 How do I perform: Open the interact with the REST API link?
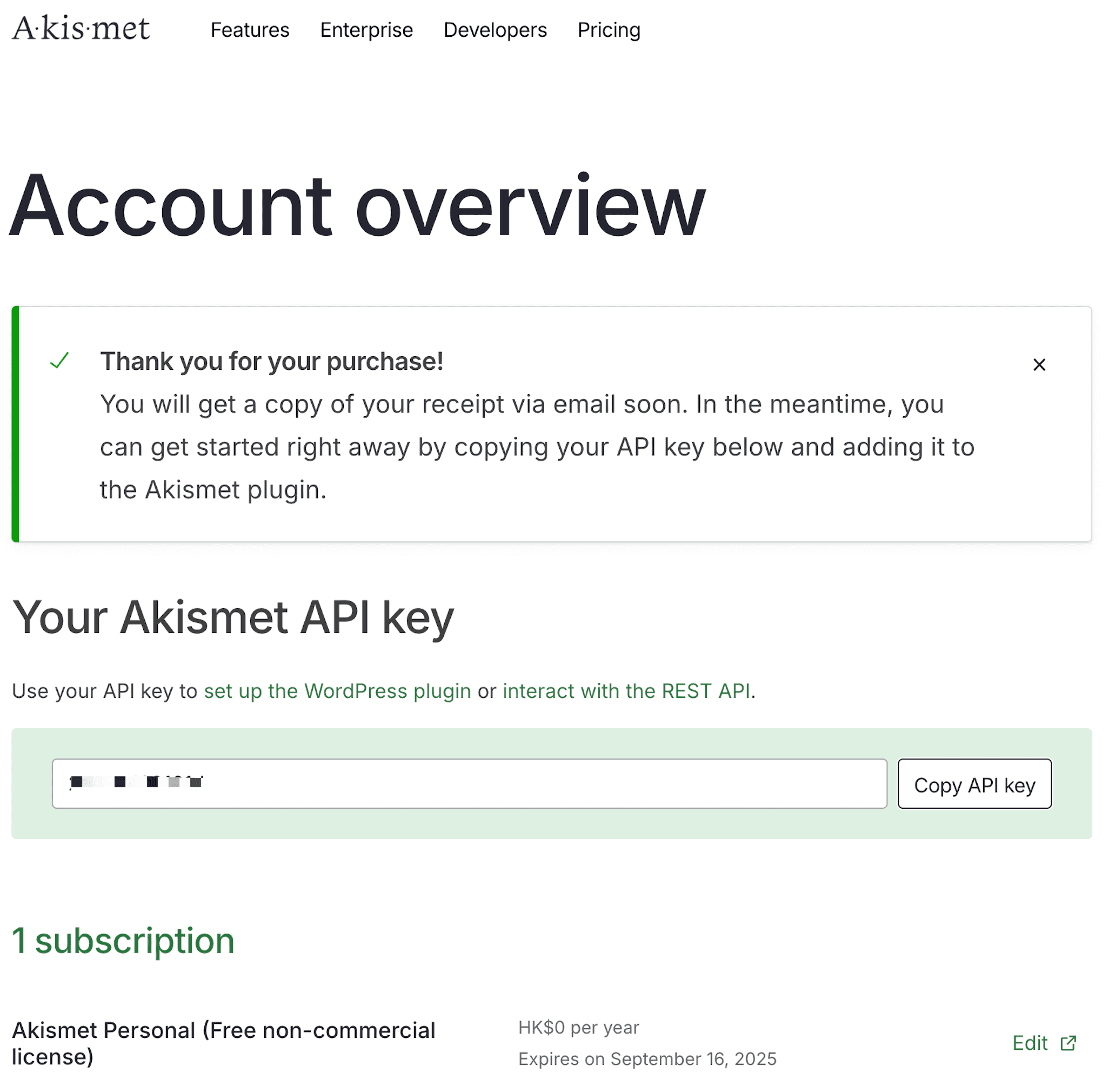point(627,691)
